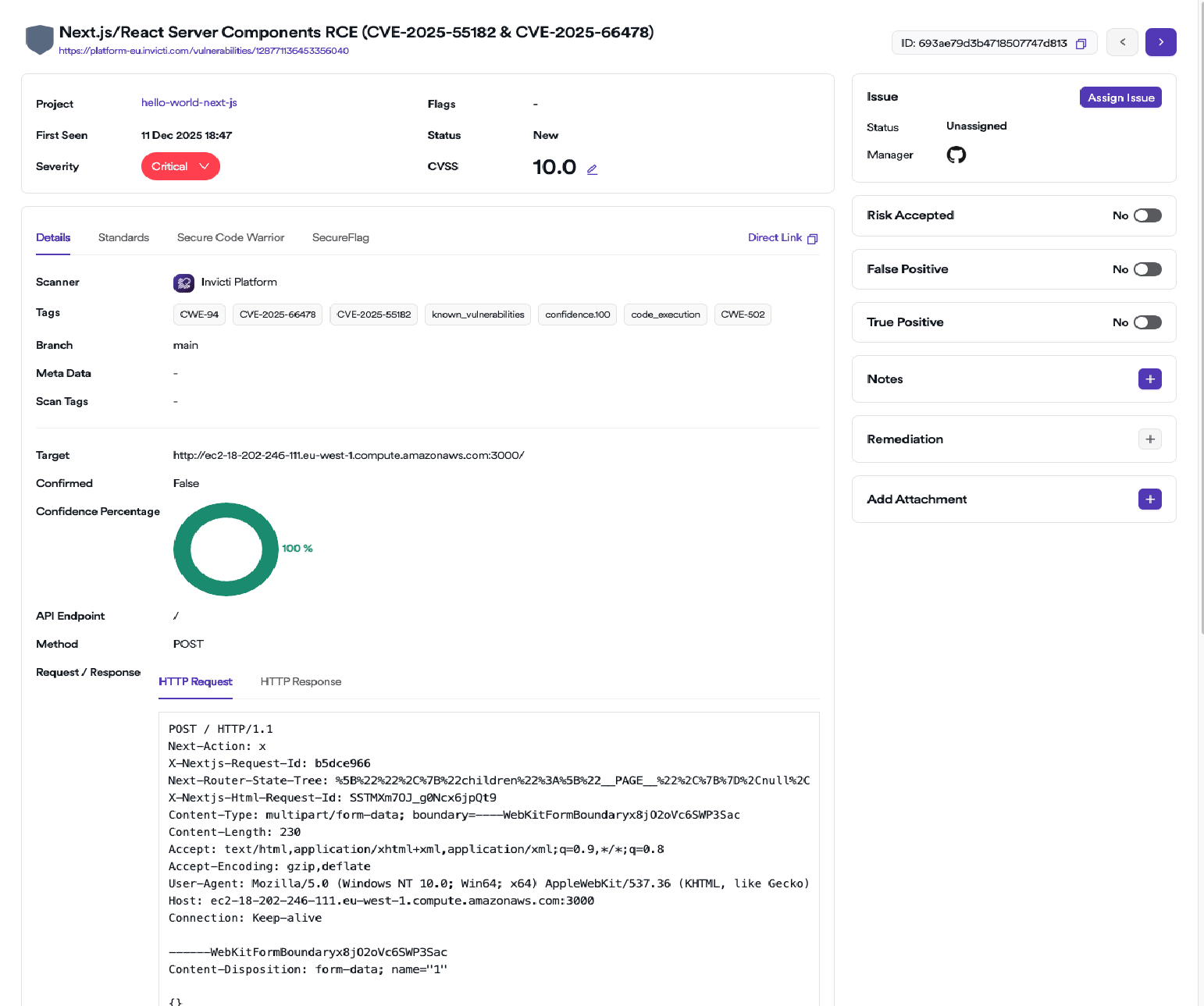1204x1006 pixels.
Task: Click the Add Attachment panel title
Action: [x=917, y=499]
